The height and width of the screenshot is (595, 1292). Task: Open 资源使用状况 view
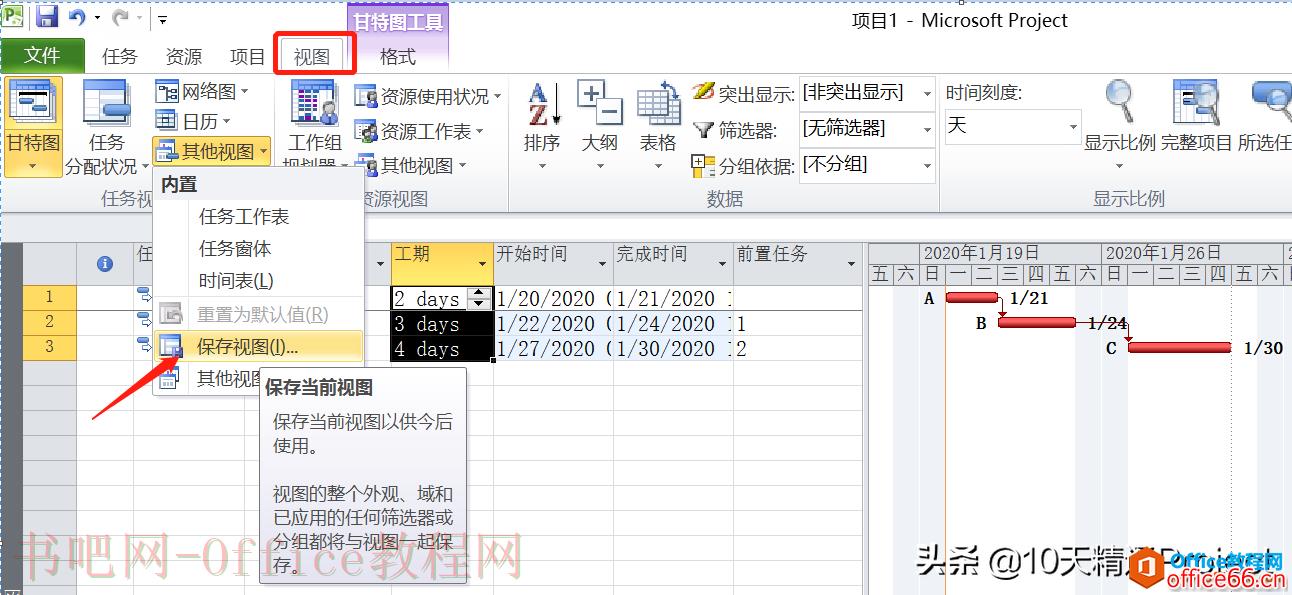(x=428, y=97)
